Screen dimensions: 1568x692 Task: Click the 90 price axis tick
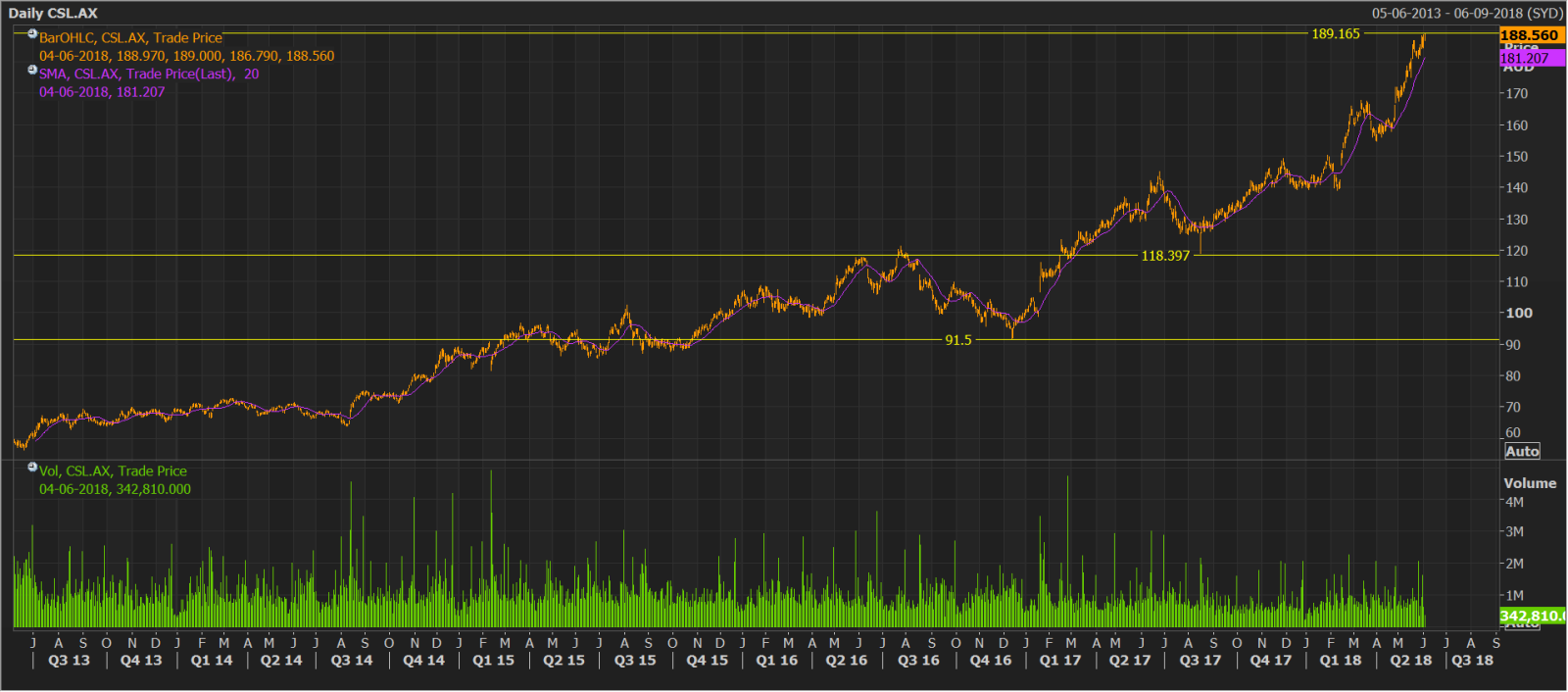coord(1513,345)
